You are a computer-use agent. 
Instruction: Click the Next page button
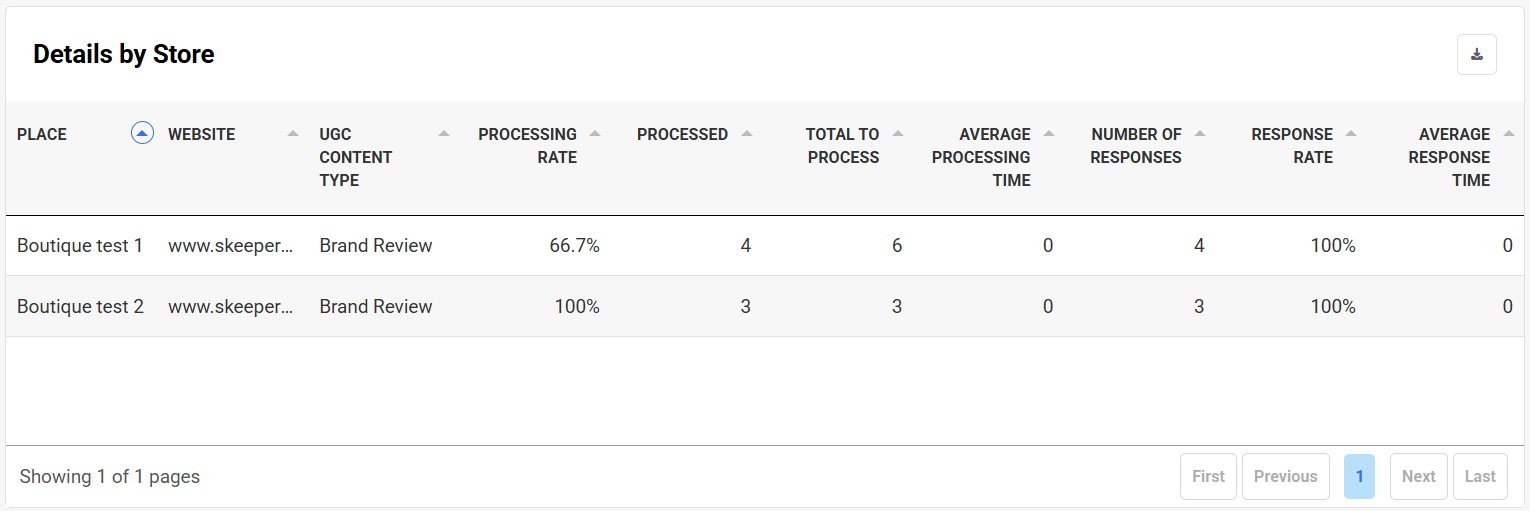click(x=1418, y=477)
